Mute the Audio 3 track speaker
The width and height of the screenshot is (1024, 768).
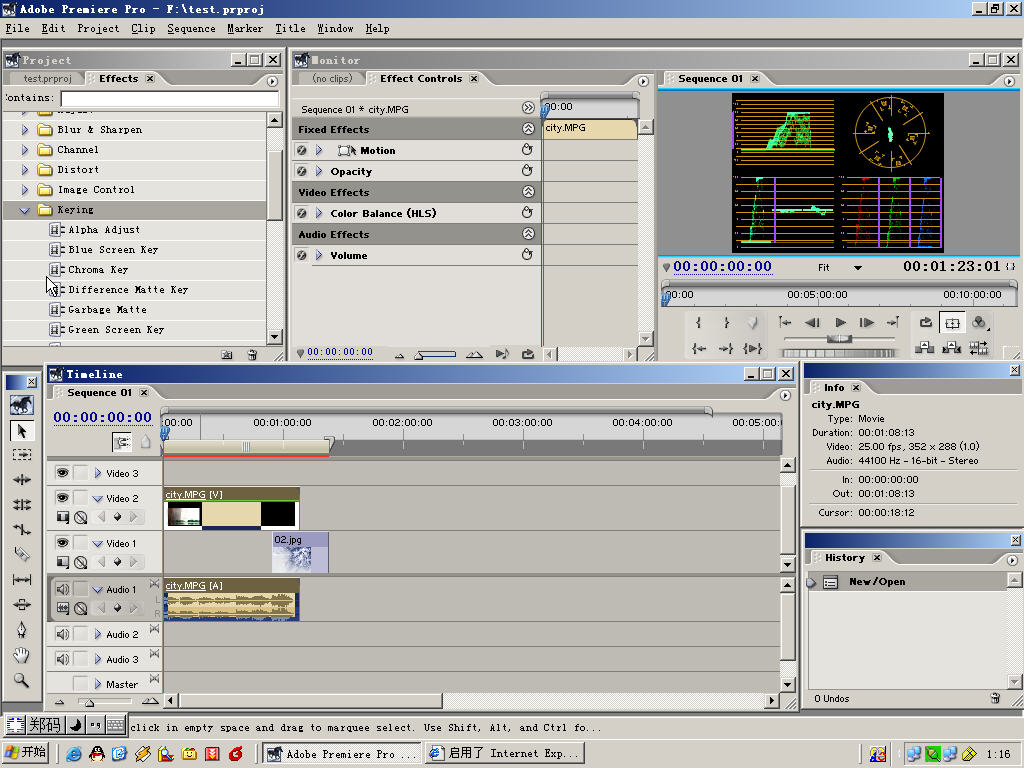(62, 659)
